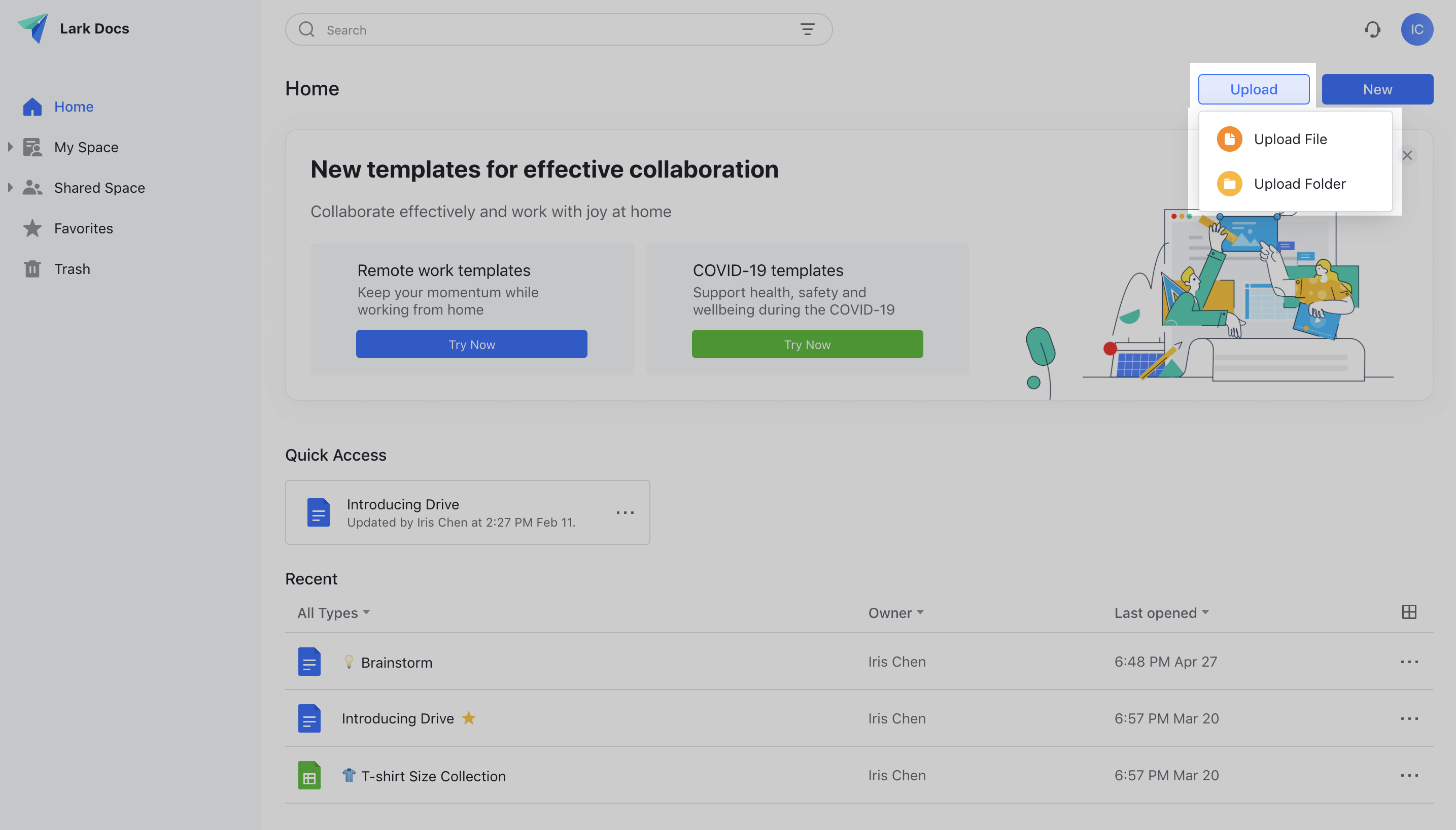Open the All Types filter dropdown
This screenshot has height=830, width=1456.
[333, 613]
